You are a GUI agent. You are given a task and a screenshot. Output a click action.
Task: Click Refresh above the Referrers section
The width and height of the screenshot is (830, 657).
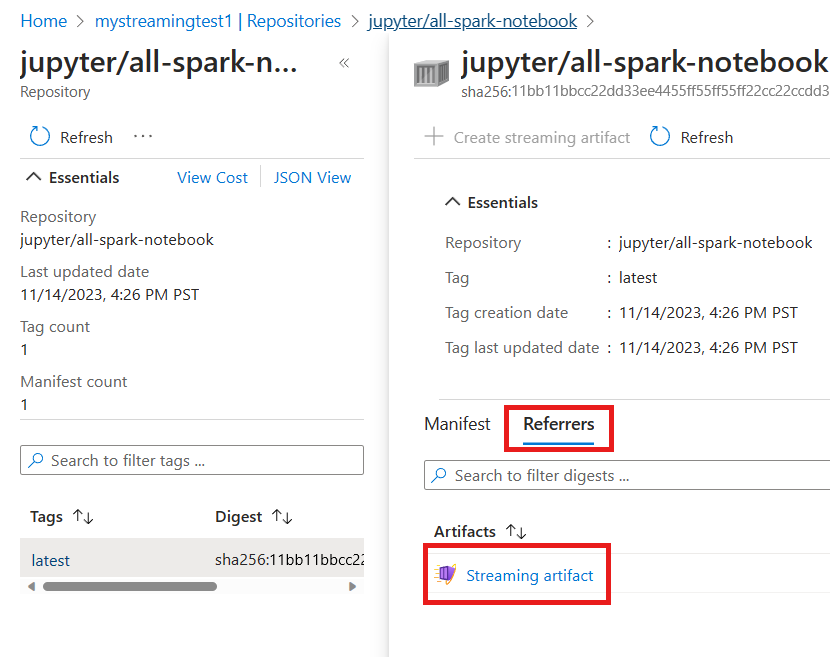[660, 137]
